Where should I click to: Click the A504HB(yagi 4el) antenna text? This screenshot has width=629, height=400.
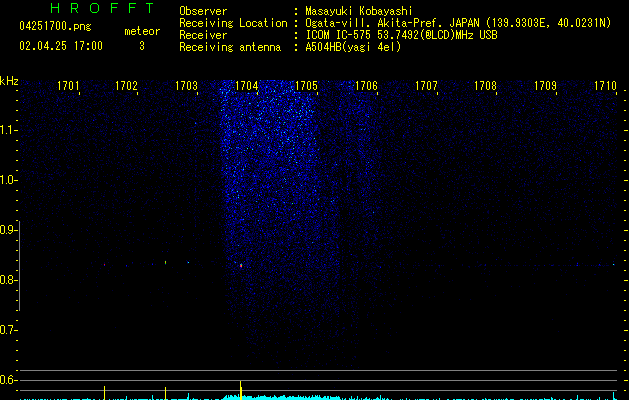point(353,47)
